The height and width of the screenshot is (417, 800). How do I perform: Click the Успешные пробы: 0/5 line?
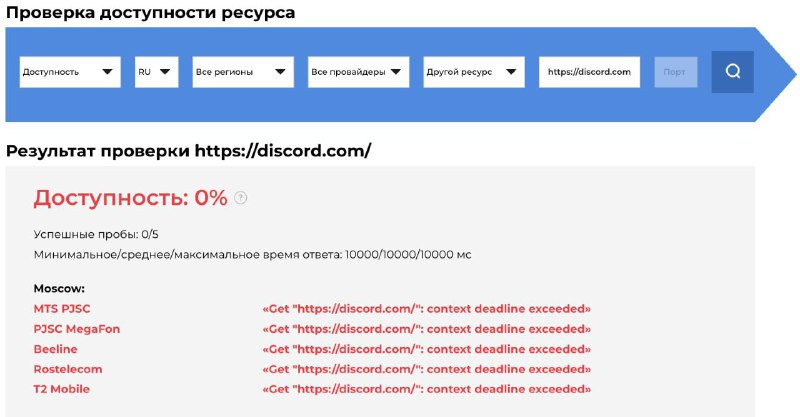pos(94,234)
